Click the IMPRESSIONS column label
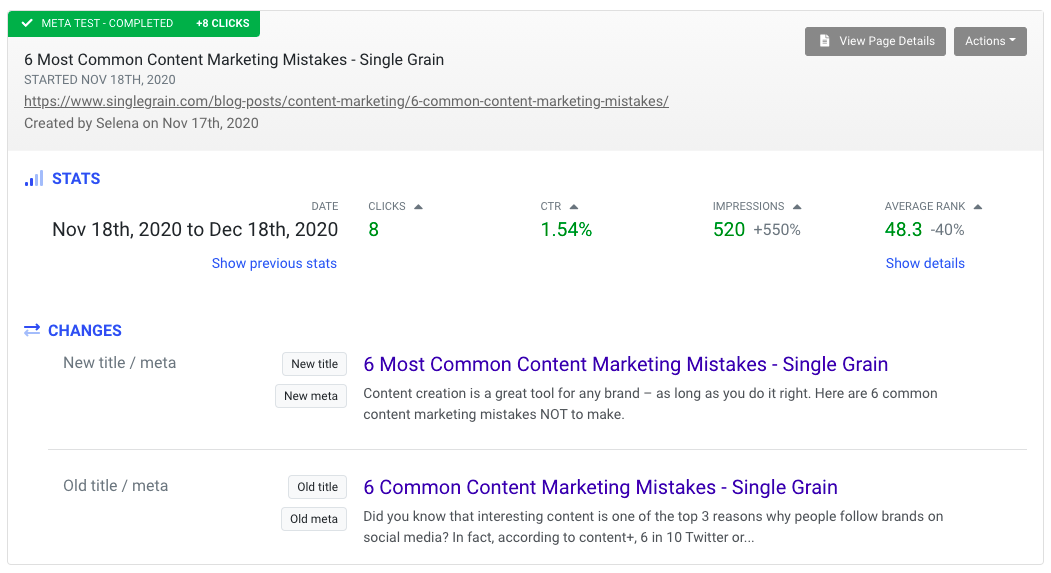Viewport: 1051px width, 573px height. click(x=748, y=206)
